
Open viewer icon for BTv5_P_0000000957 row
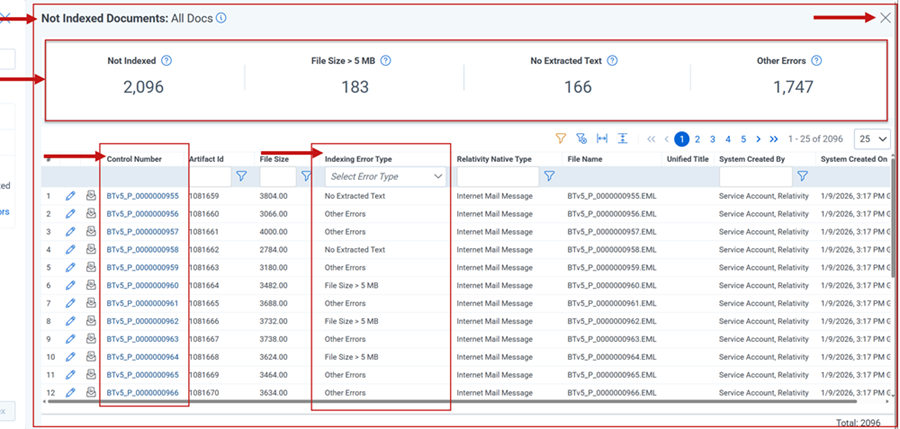pos(91,231)
